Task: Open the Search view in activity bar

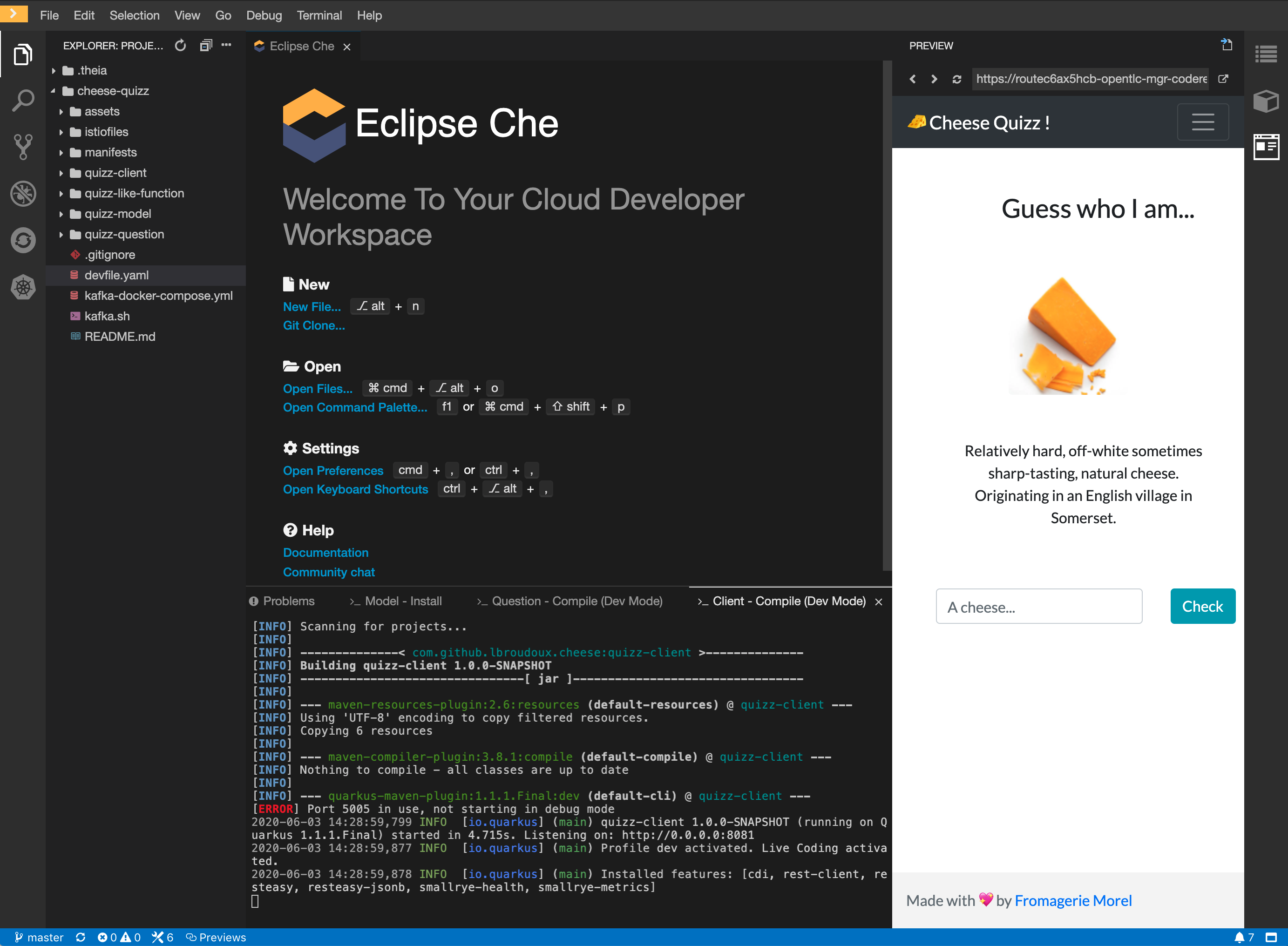Action: [x=23, y=101]
